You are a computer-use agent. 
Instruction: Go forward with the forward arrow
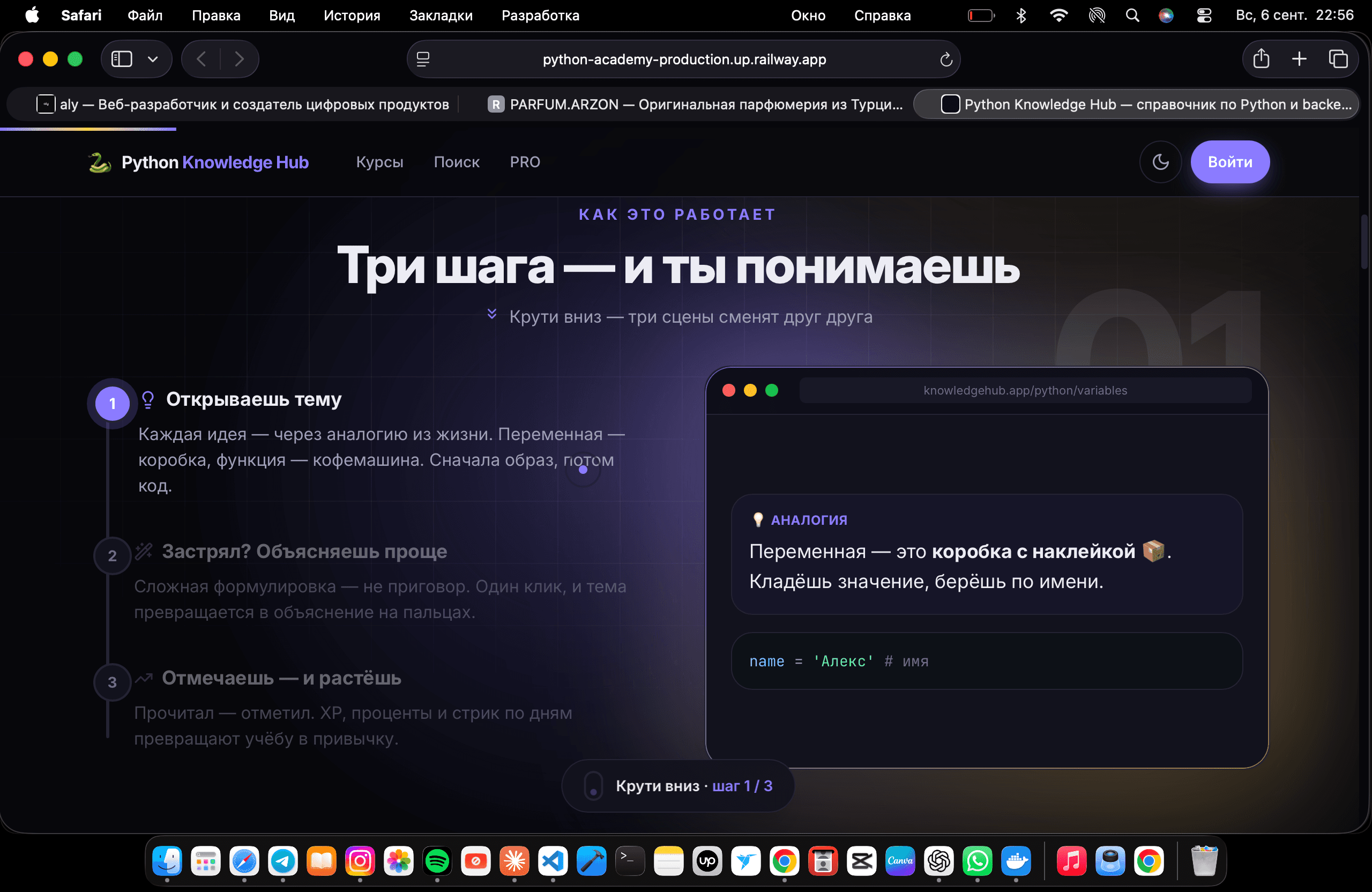point(239,59)
